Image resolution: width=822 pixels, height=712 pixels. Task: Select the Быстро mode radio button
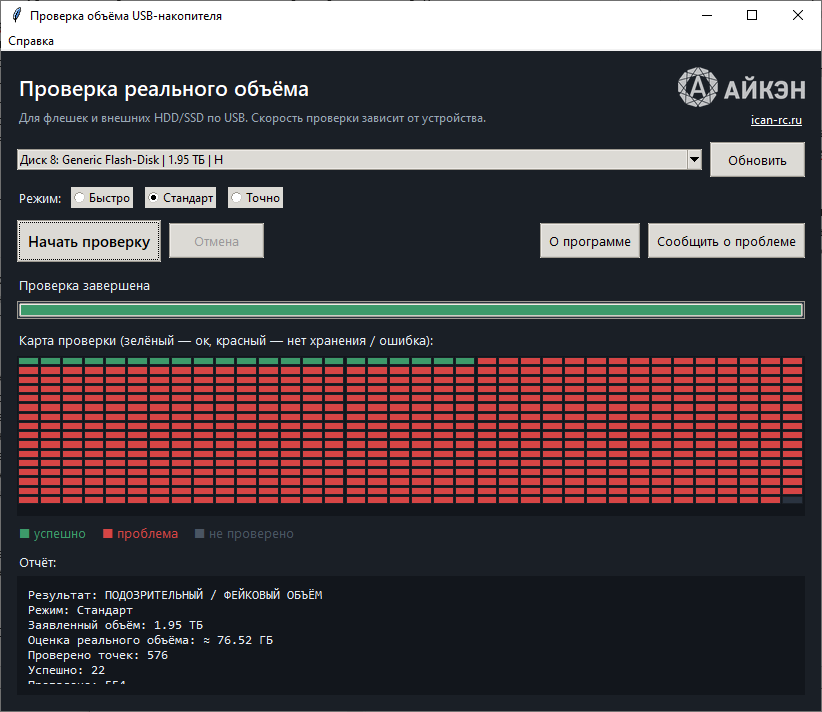pyautogui.click(x=102, y=198)
